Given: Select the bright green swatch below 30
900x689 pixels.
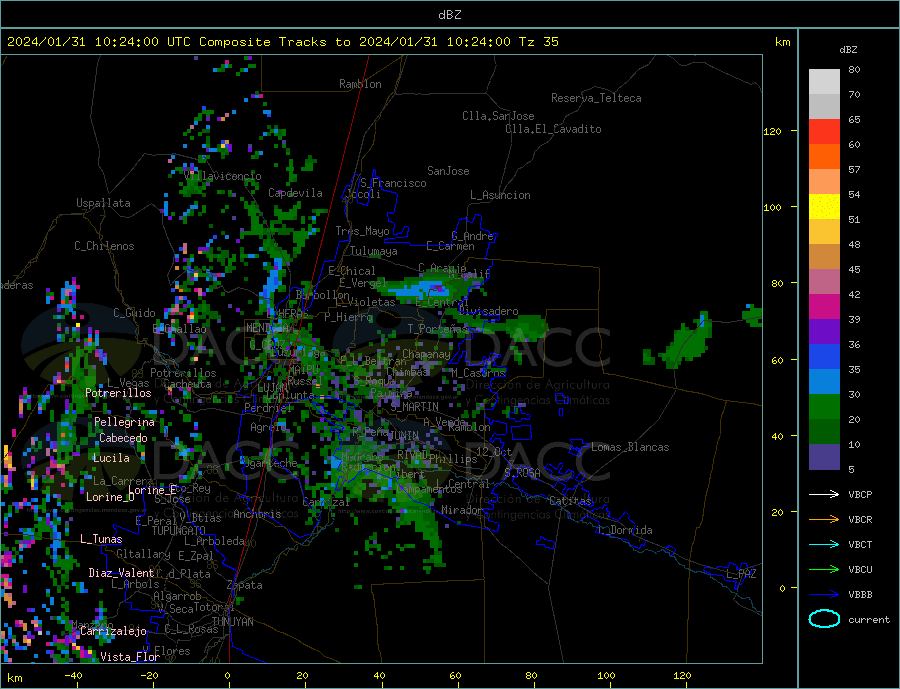Looking at the screenshot, I should pyautogui.click(x=824, y=407).
